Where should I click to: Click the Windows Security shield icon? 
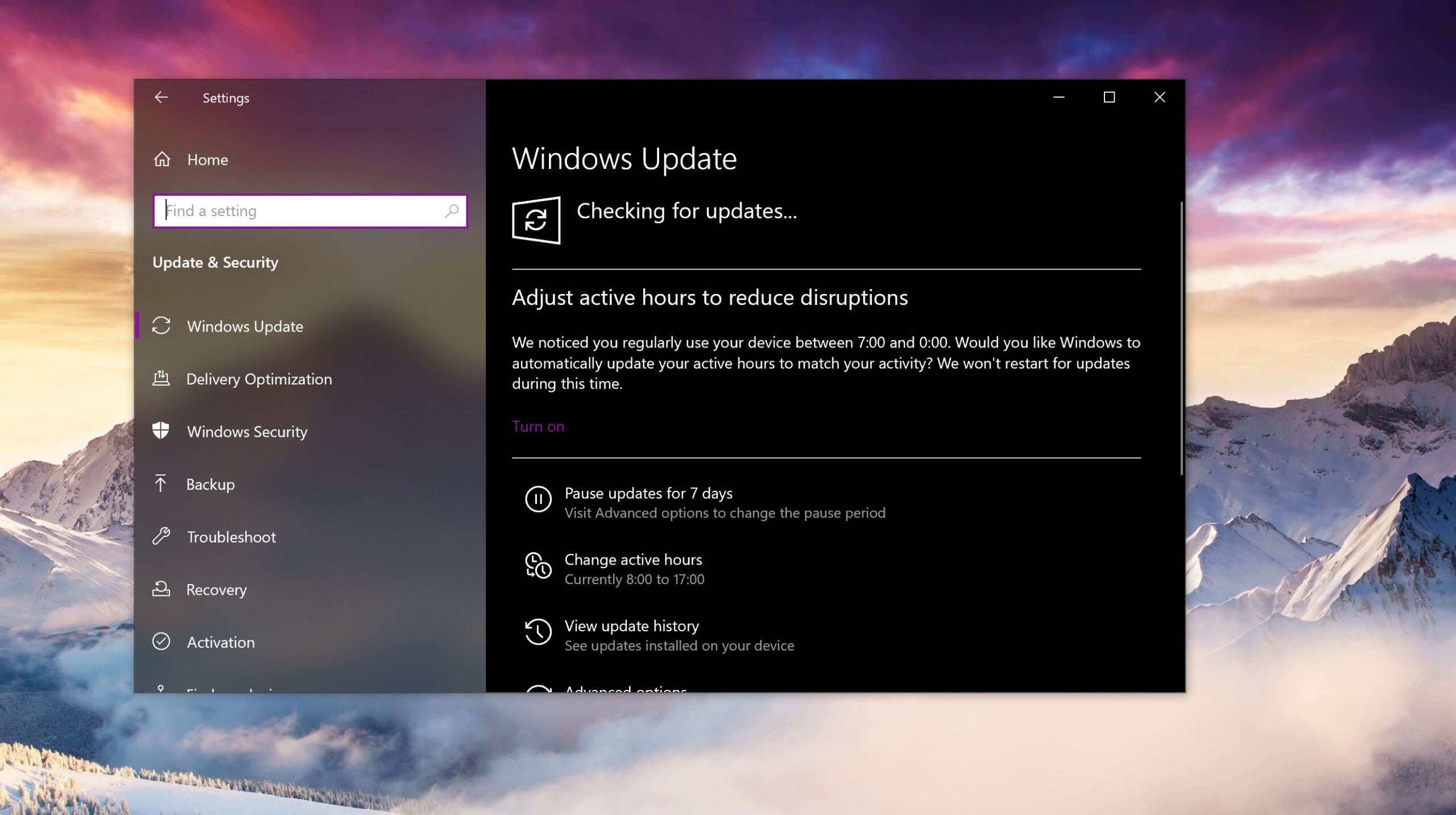[161, 431]
